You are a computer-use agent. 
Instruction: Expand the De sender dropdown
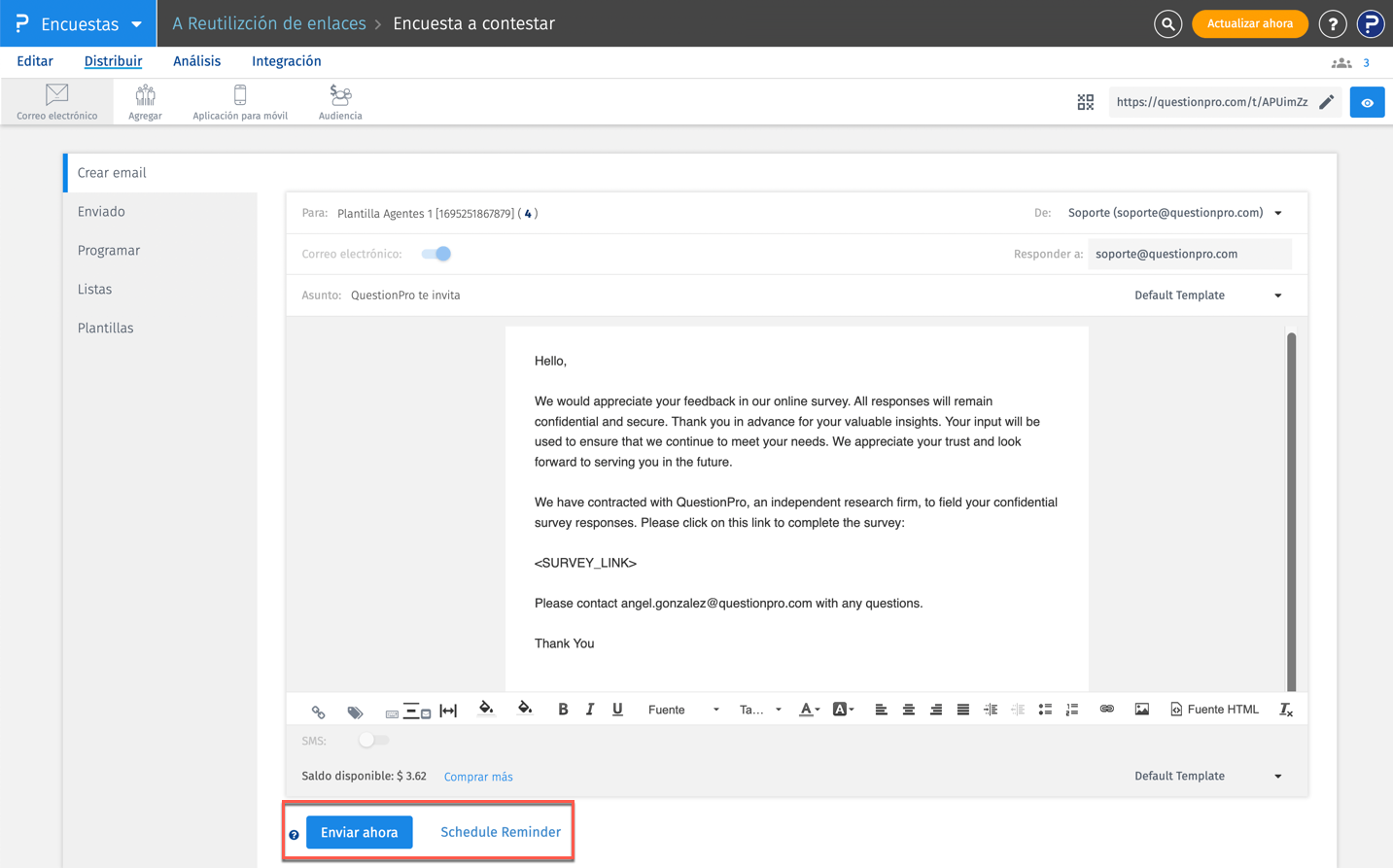click(1277, 214)
